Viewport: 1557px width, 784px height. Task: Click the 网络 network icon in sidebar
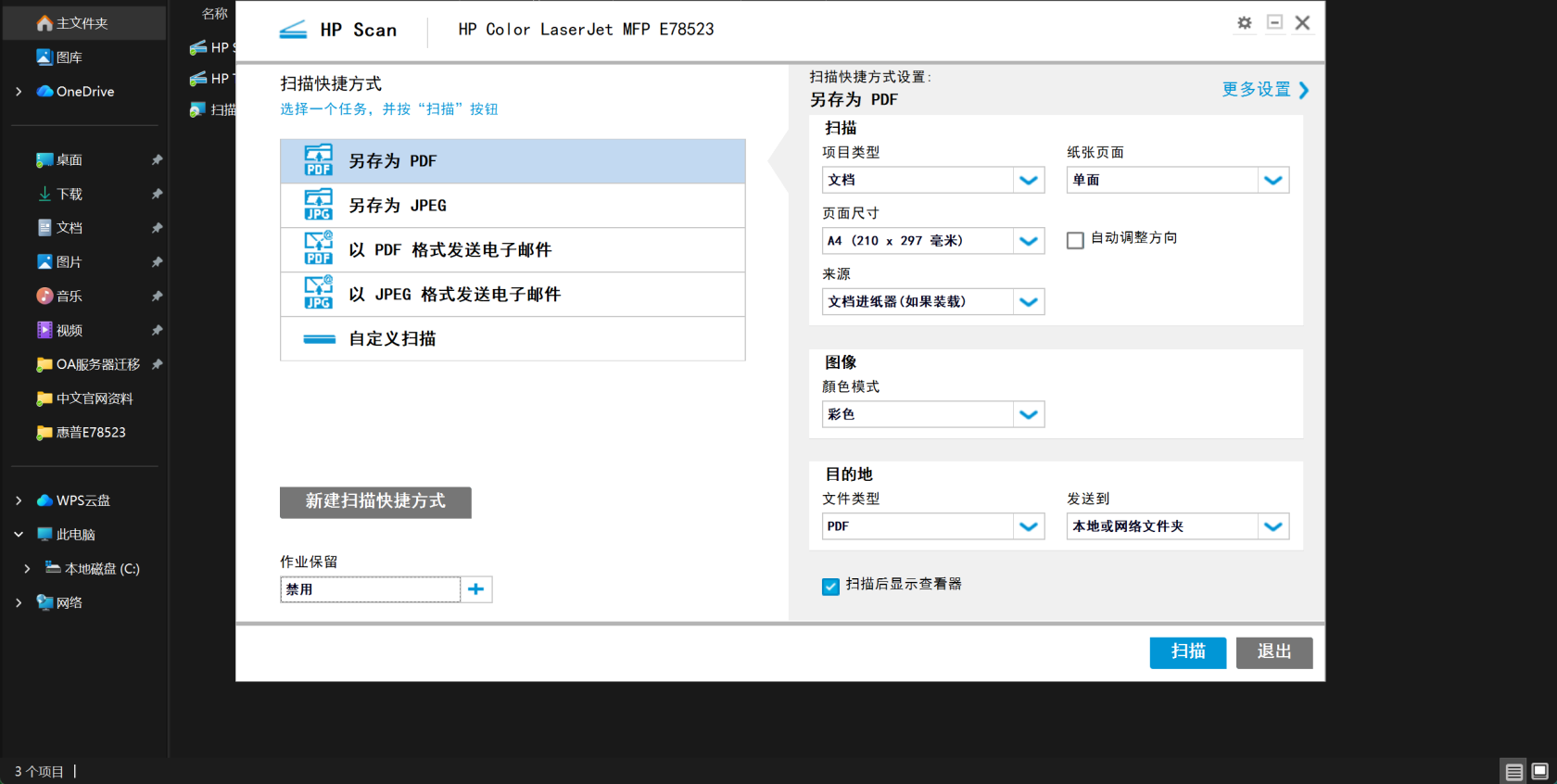[x=44, y=602]
